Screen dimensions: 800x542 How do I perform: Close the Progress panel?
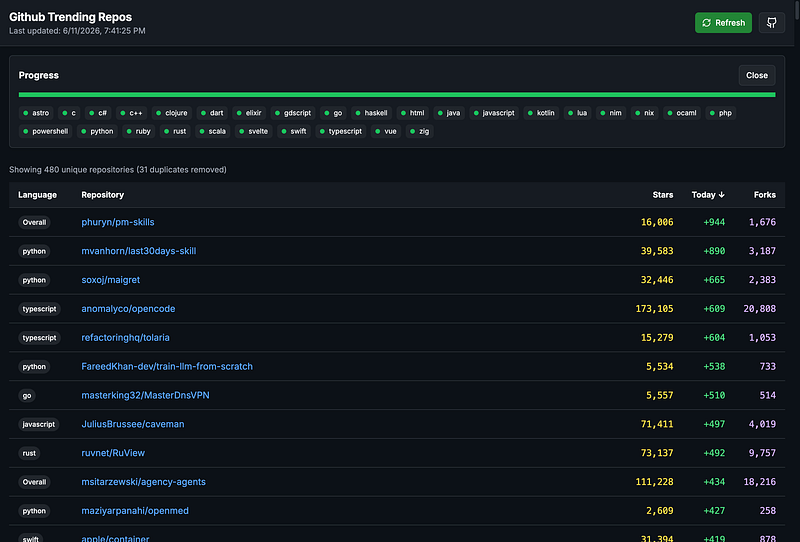[x=757, y=76]
